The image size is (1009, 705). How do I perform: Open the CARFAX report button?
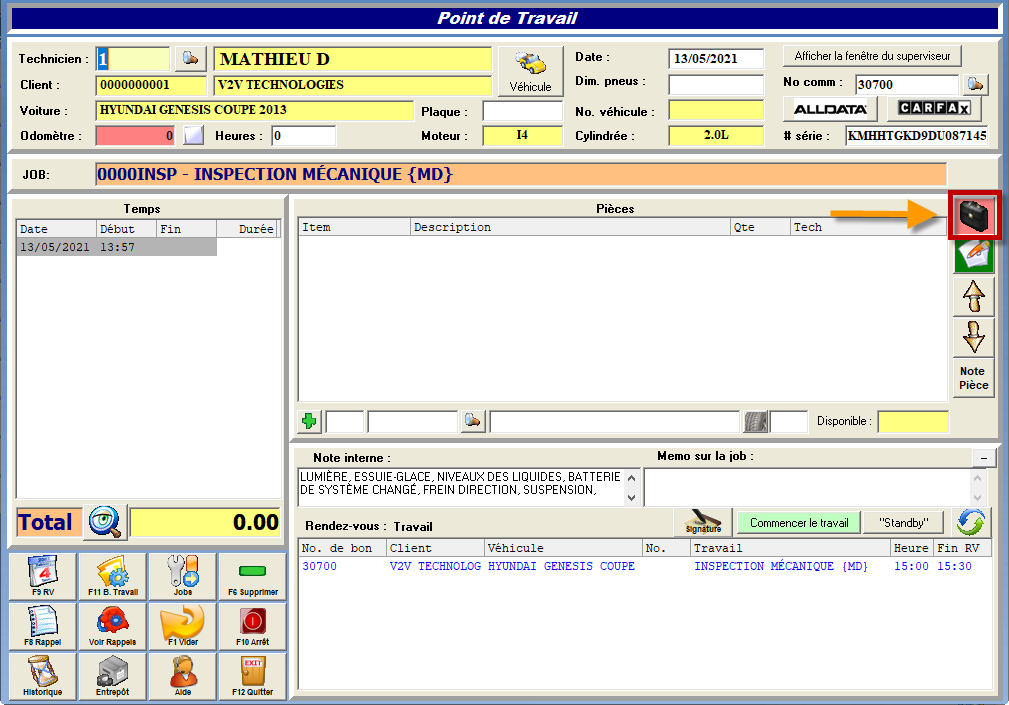tap(934, 108)
